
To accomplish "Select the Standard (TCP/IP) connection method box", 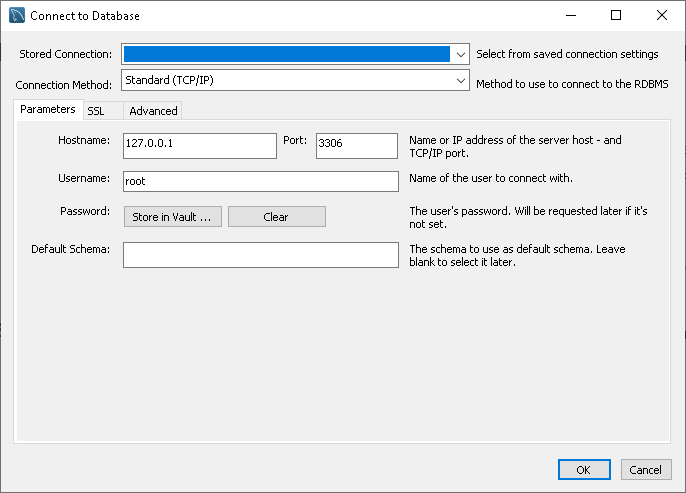I will coord(295,80).
